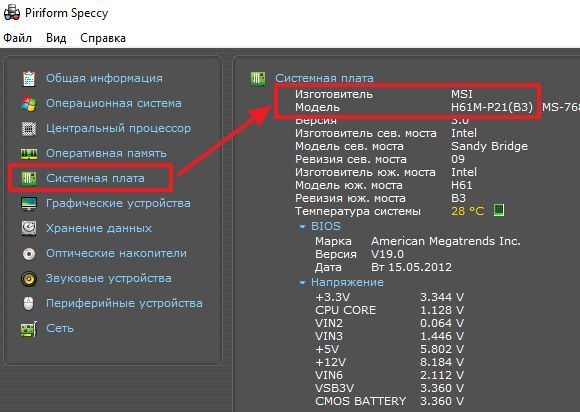
Task: Click the Температура системы label
Action: click(x=358, y=212)
